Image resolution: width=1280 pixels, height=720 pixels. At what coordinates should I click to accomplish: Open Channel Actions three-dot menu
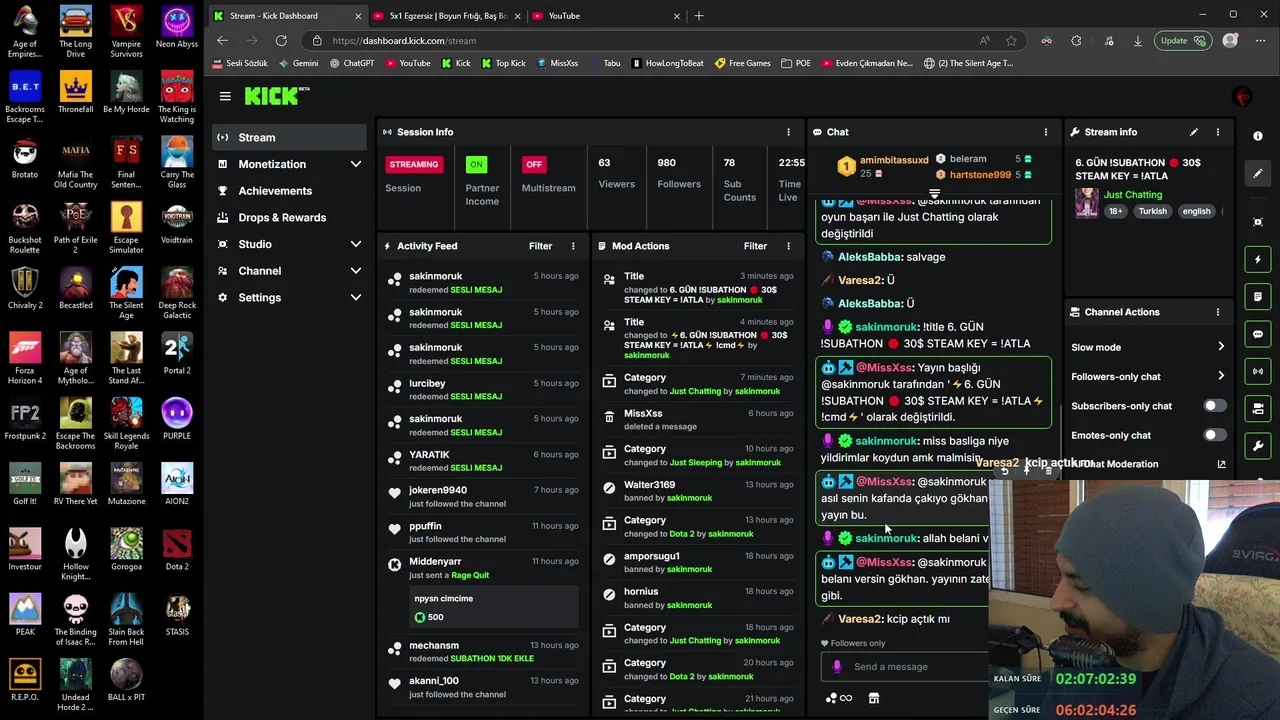pyautogui.click(x=1217, y=312)
